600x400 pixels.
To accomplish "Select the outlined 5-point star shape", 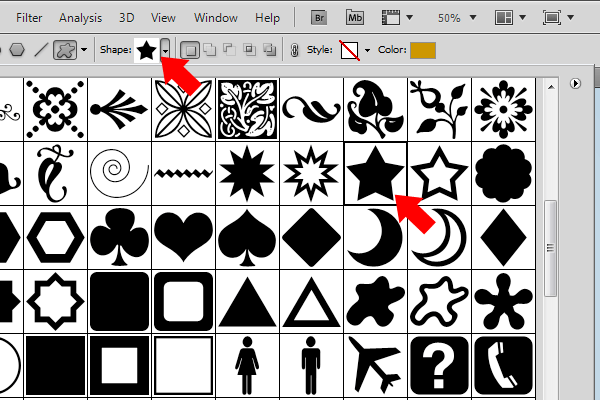I will pyautogui.click(x=439, y=173).
